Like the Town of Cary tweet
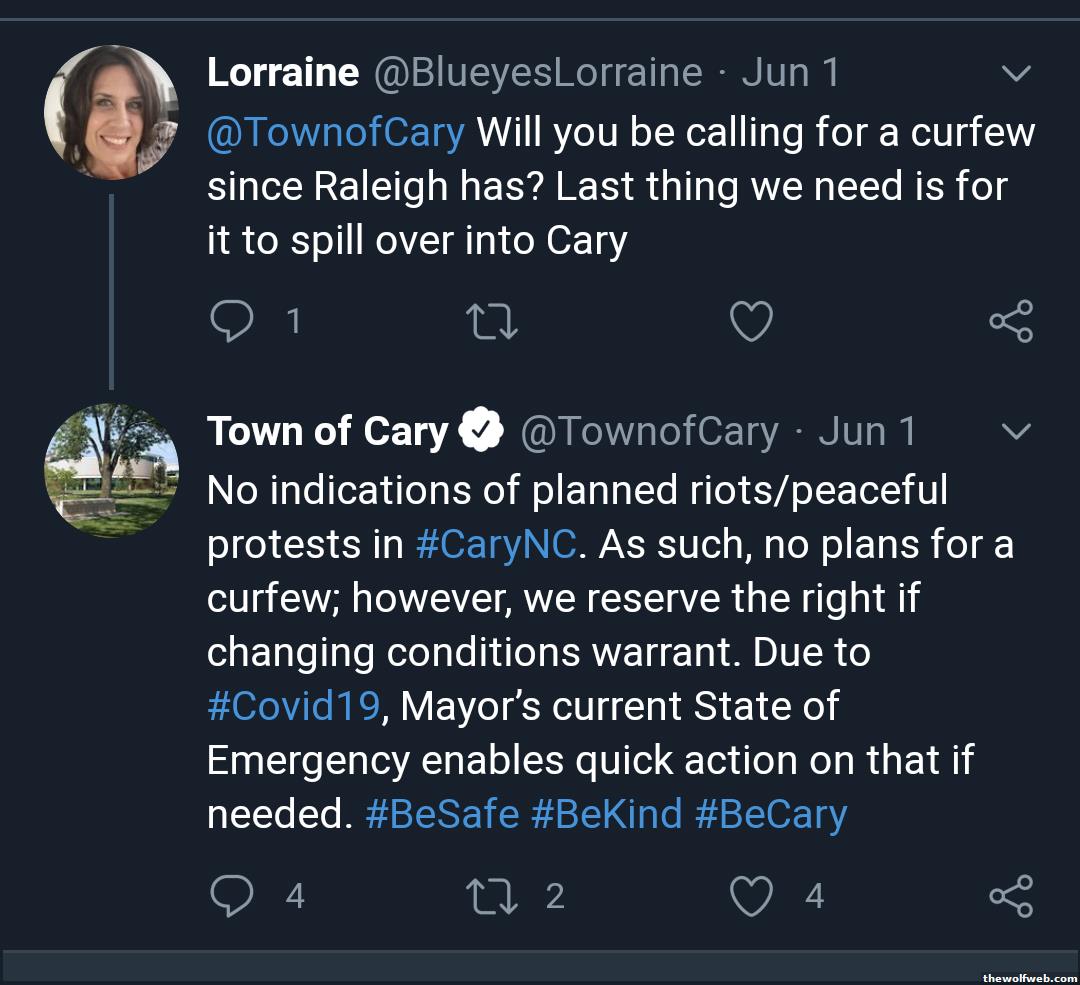 point(751,896)
